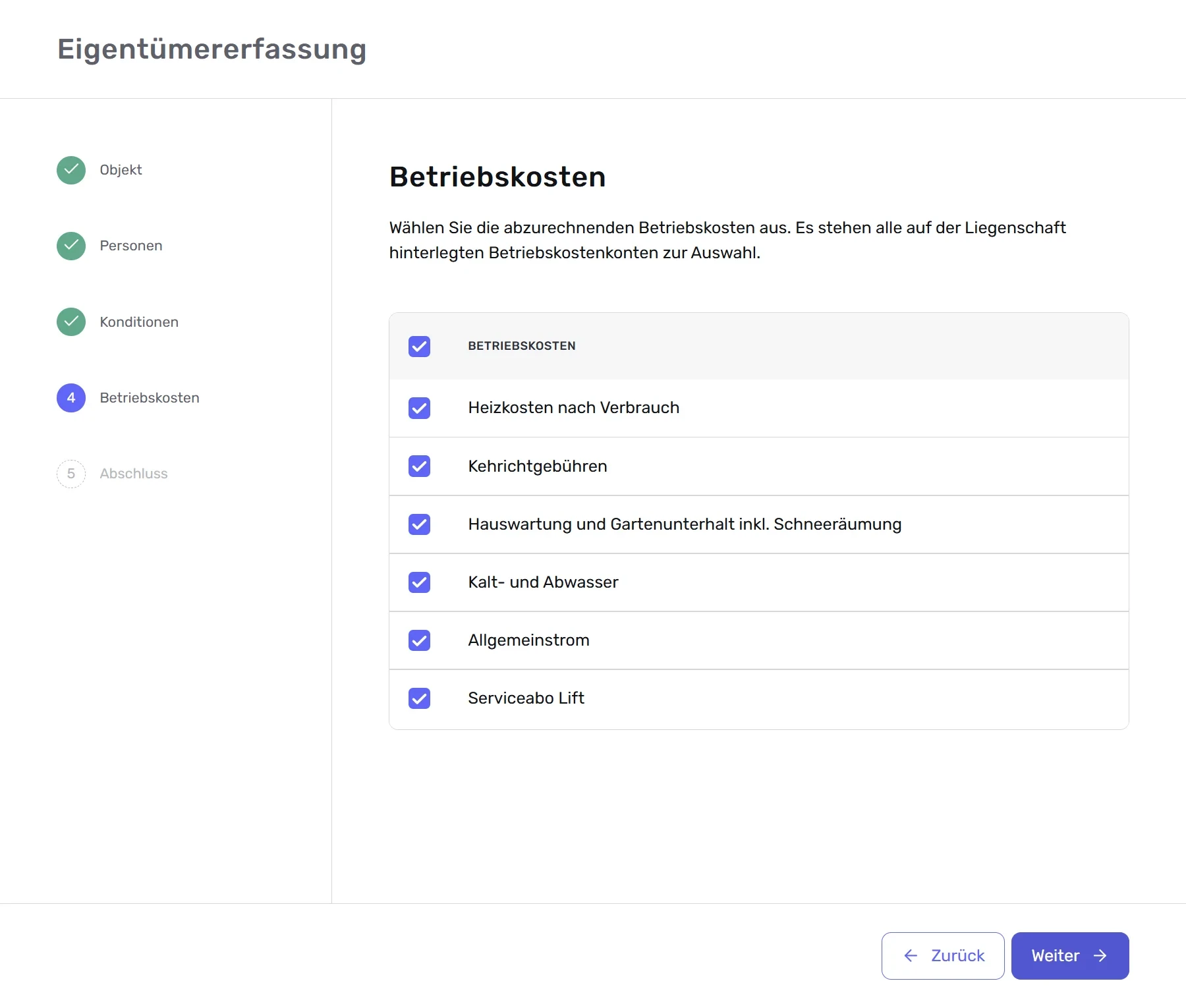Click the Weiter button
This screenshot has width=1186, height=1008.
click(x=1070, y=955)
